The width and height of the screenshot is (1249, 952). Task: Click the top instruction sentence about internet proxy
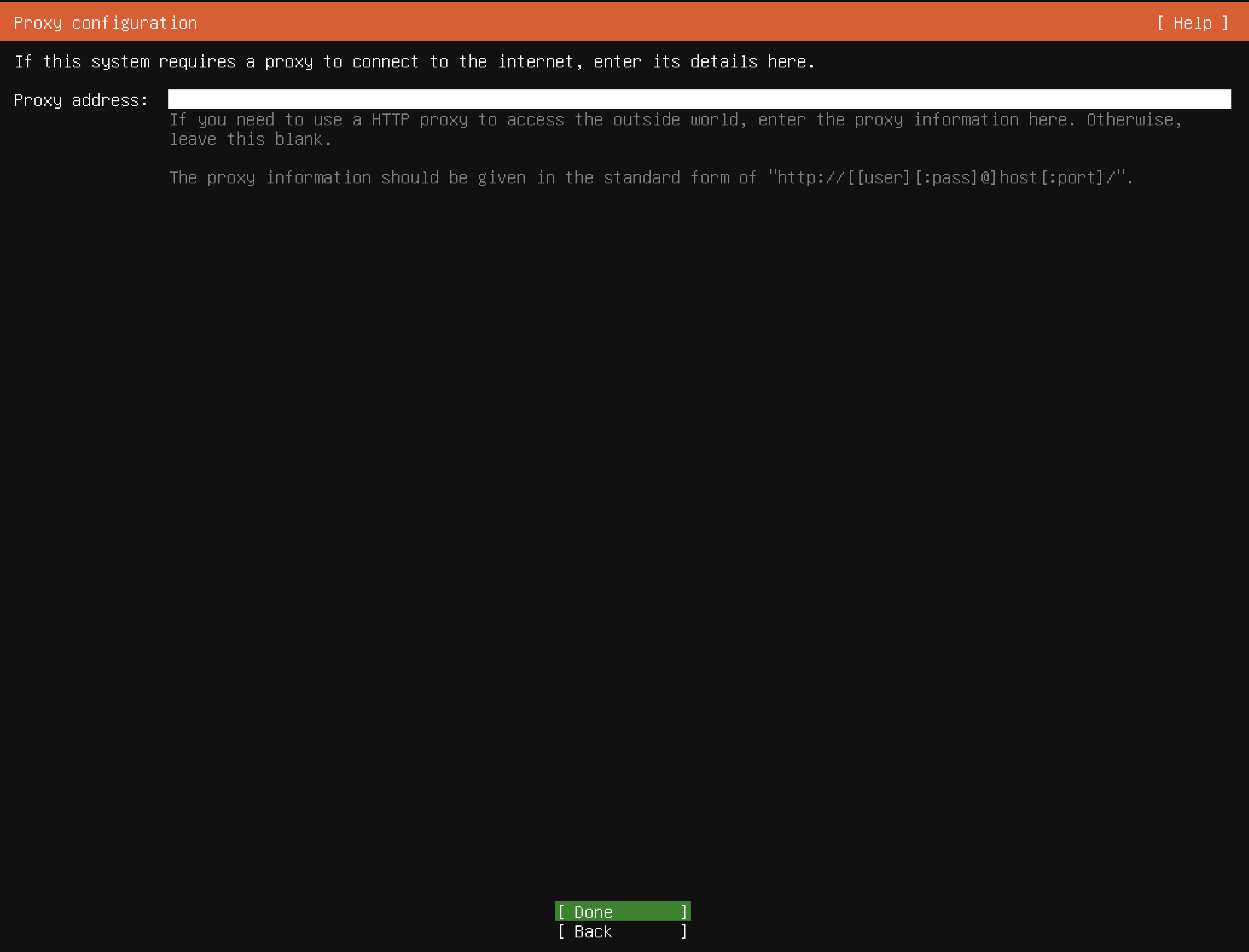[414, 62]
